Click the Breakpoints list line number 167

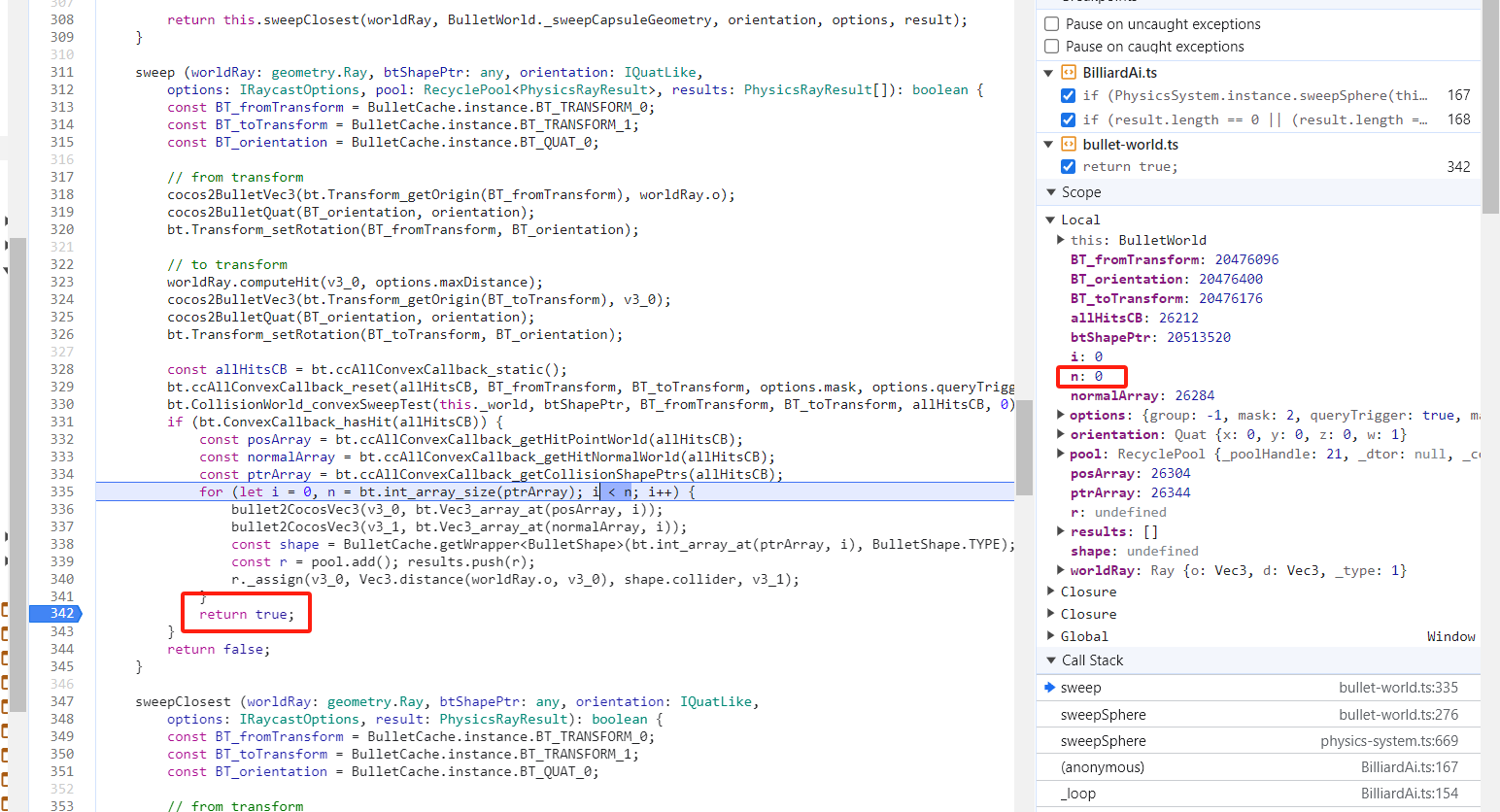(1458, 95)
